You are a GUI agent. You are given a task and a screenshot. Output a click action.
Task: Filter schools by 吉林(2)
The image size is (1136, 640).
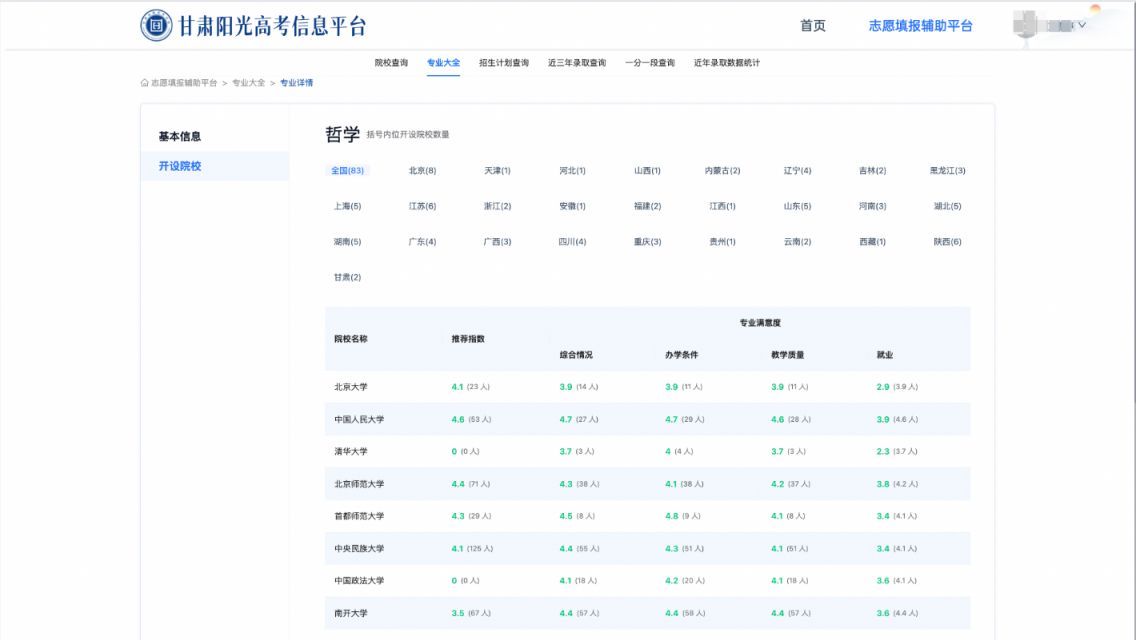(872, 170)
